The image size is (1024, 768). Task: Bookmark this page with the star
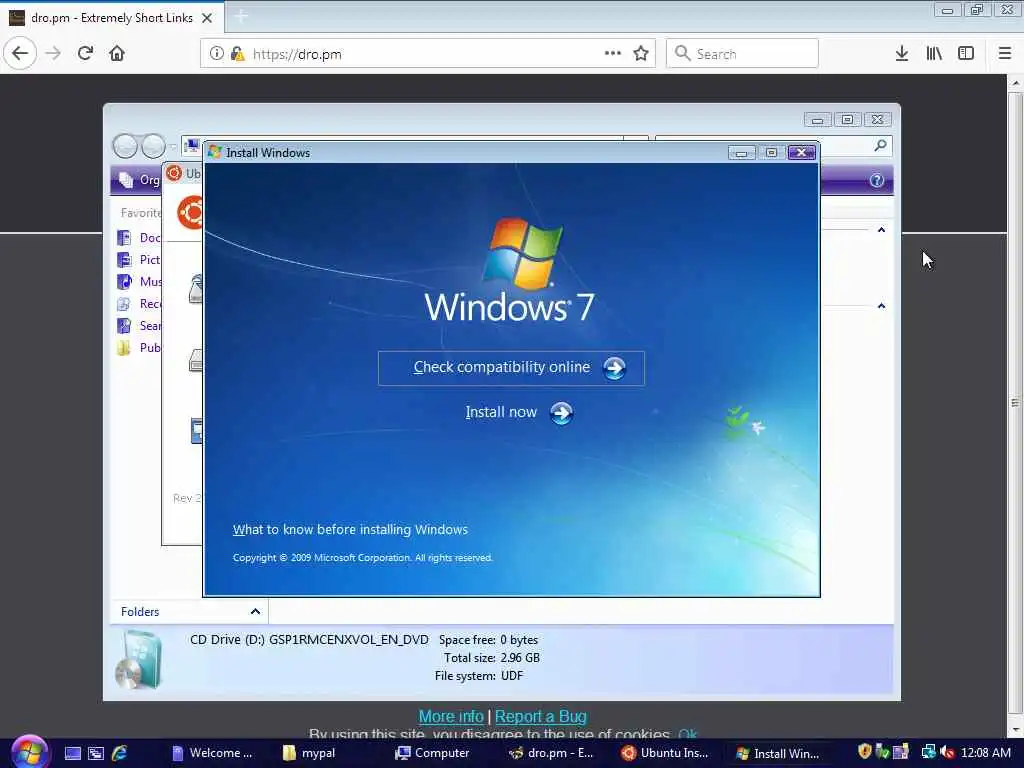coord(641,54)
